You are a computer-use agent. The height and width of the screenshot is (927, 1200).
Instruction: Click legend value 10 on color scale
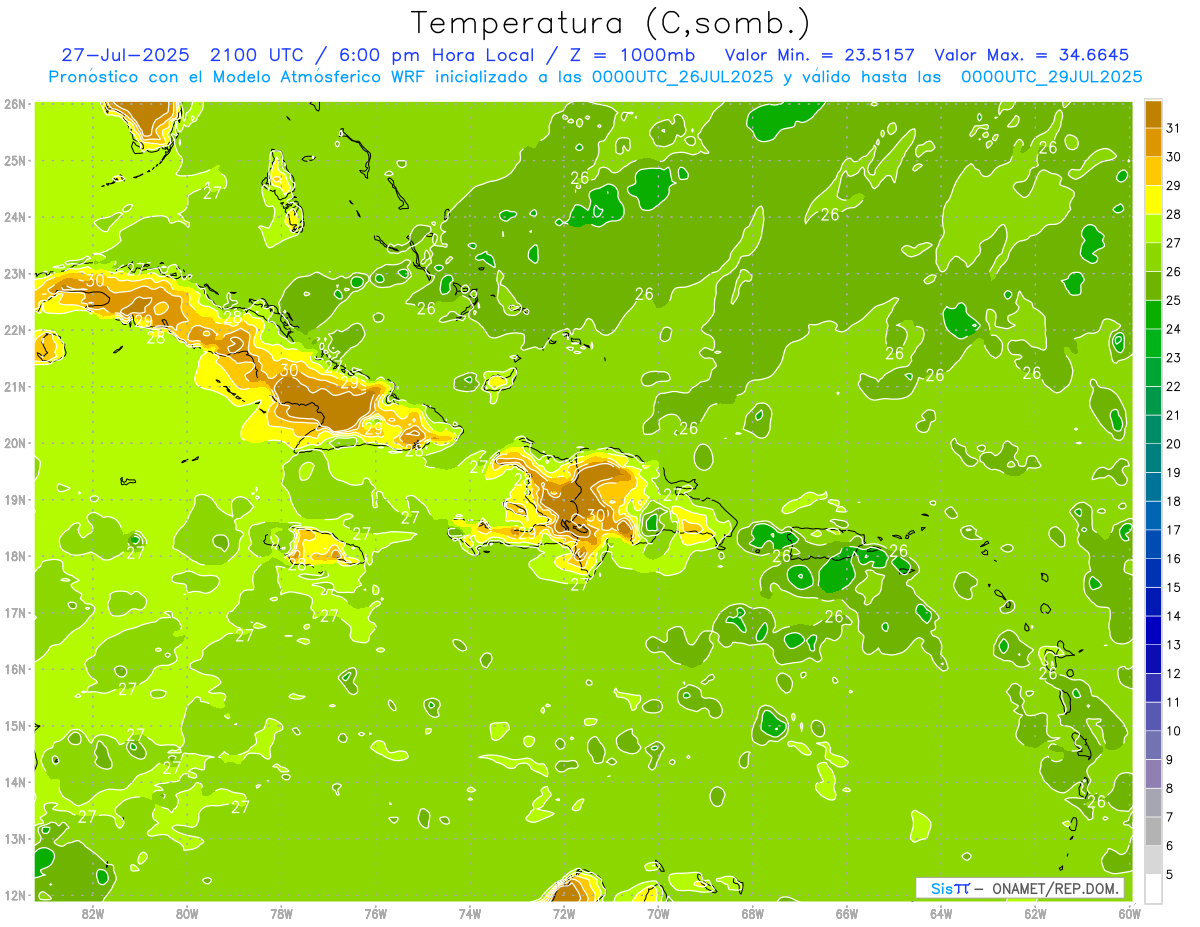point(1174,730)
